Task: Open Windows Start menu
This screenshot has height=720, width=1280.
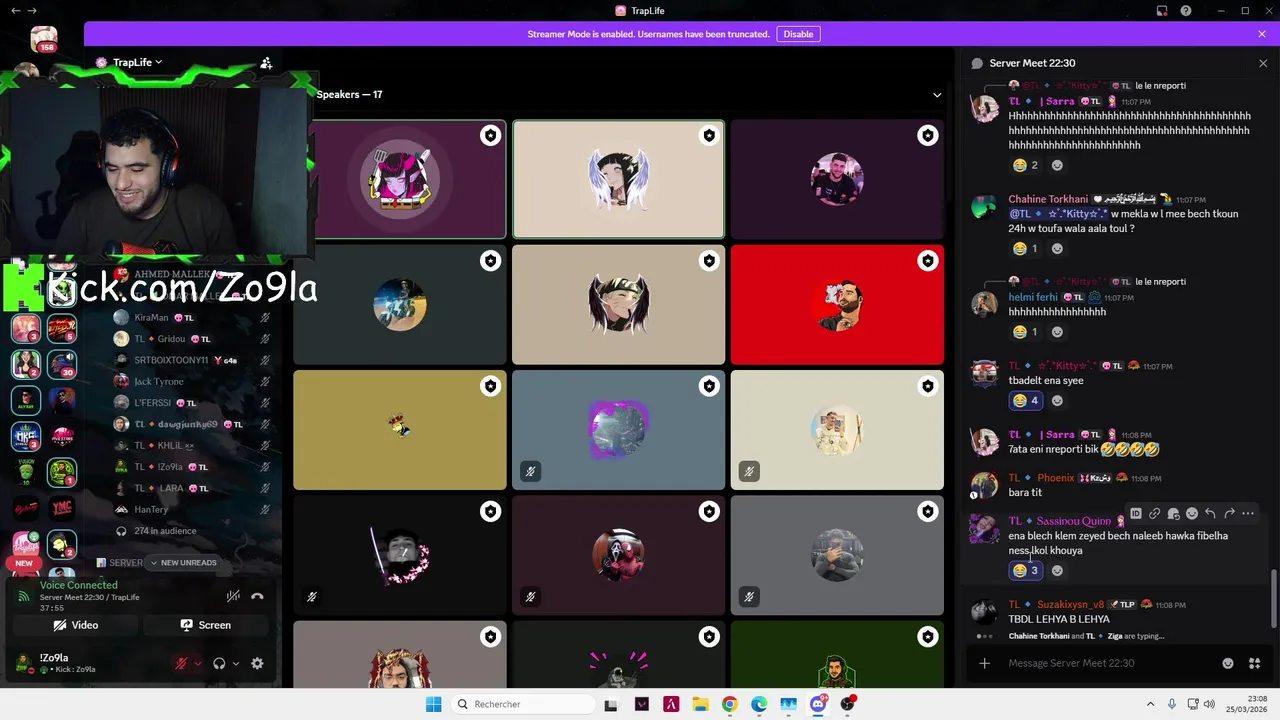Action: (x=433, y=704)
